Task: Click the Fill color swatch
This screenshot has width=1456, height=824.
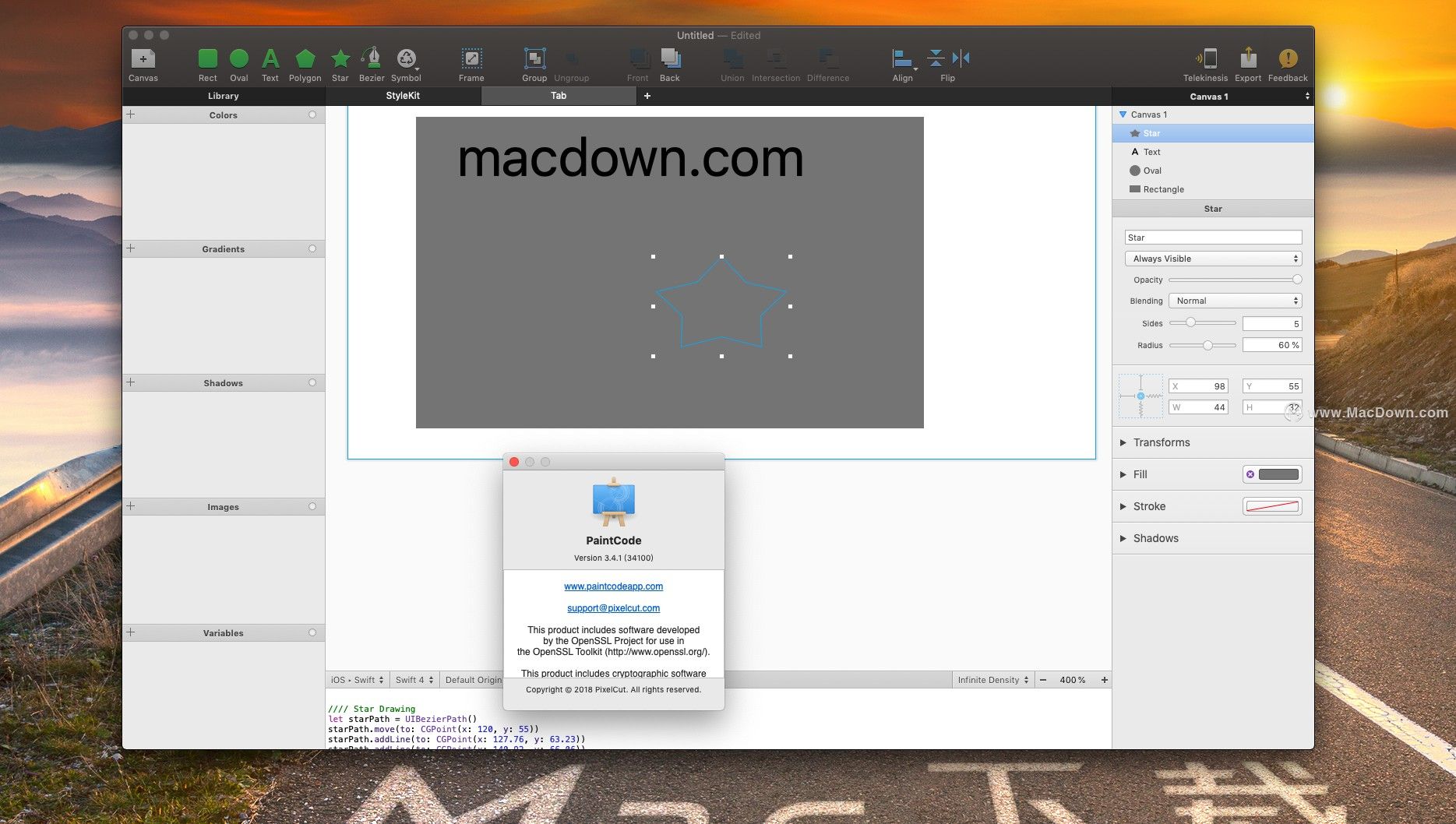Action: (x=1278, y=474)
